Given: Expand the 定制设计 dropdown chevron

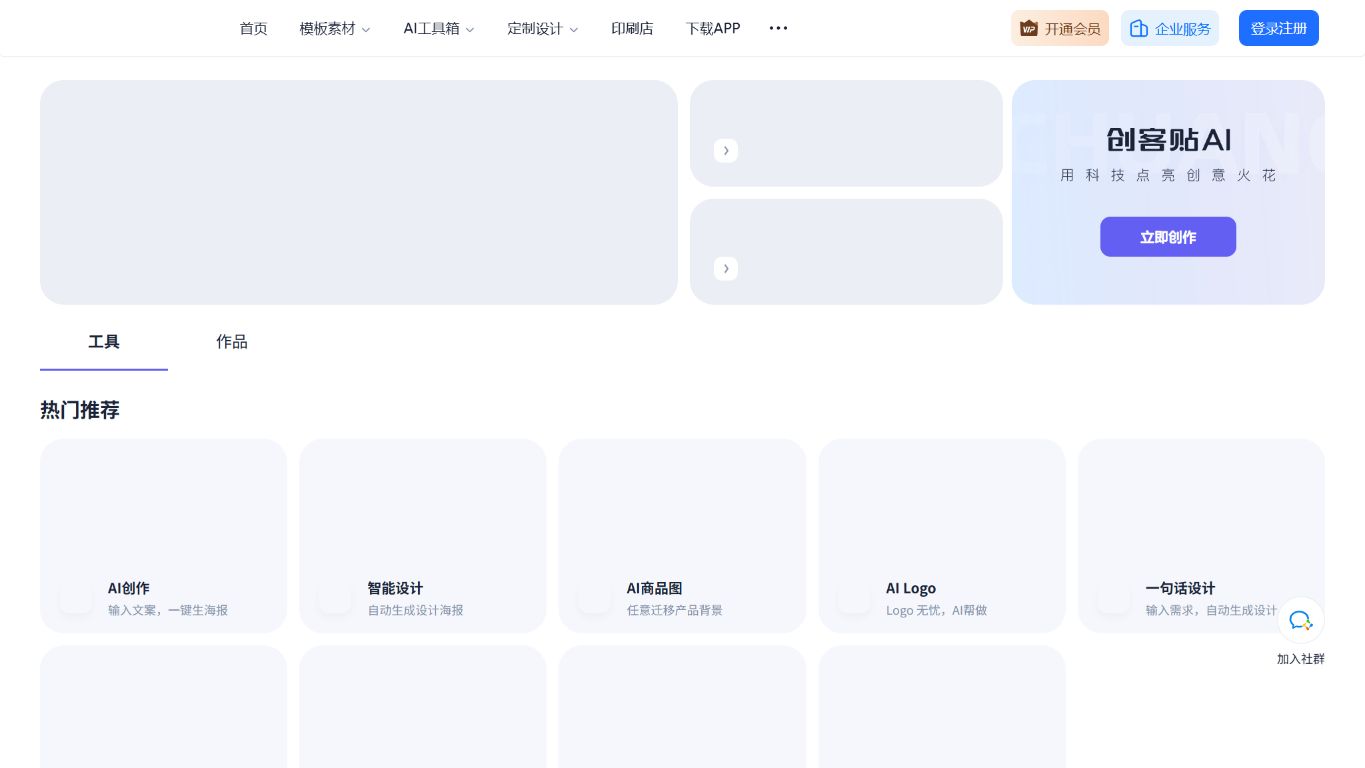Looking at the screenshot, I should 574,30.
